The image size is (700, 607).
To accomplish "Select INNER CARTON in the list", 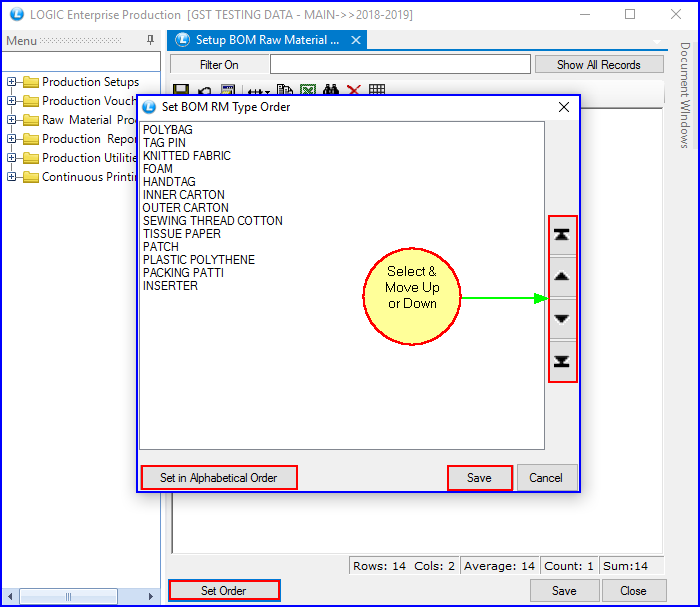I will [x=183, y=195].
